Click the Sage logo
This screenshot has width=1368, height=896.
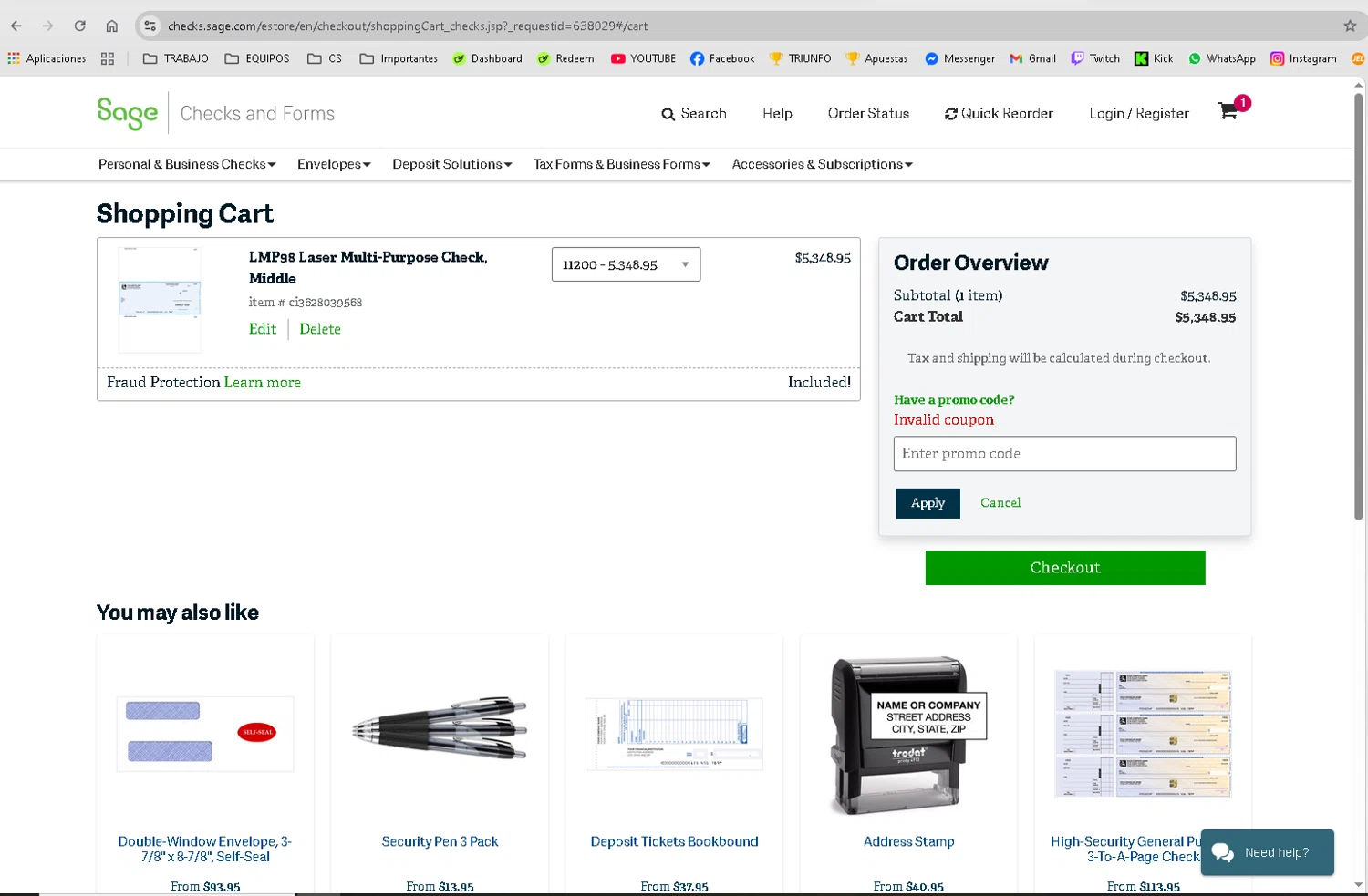tap(127, 113)
